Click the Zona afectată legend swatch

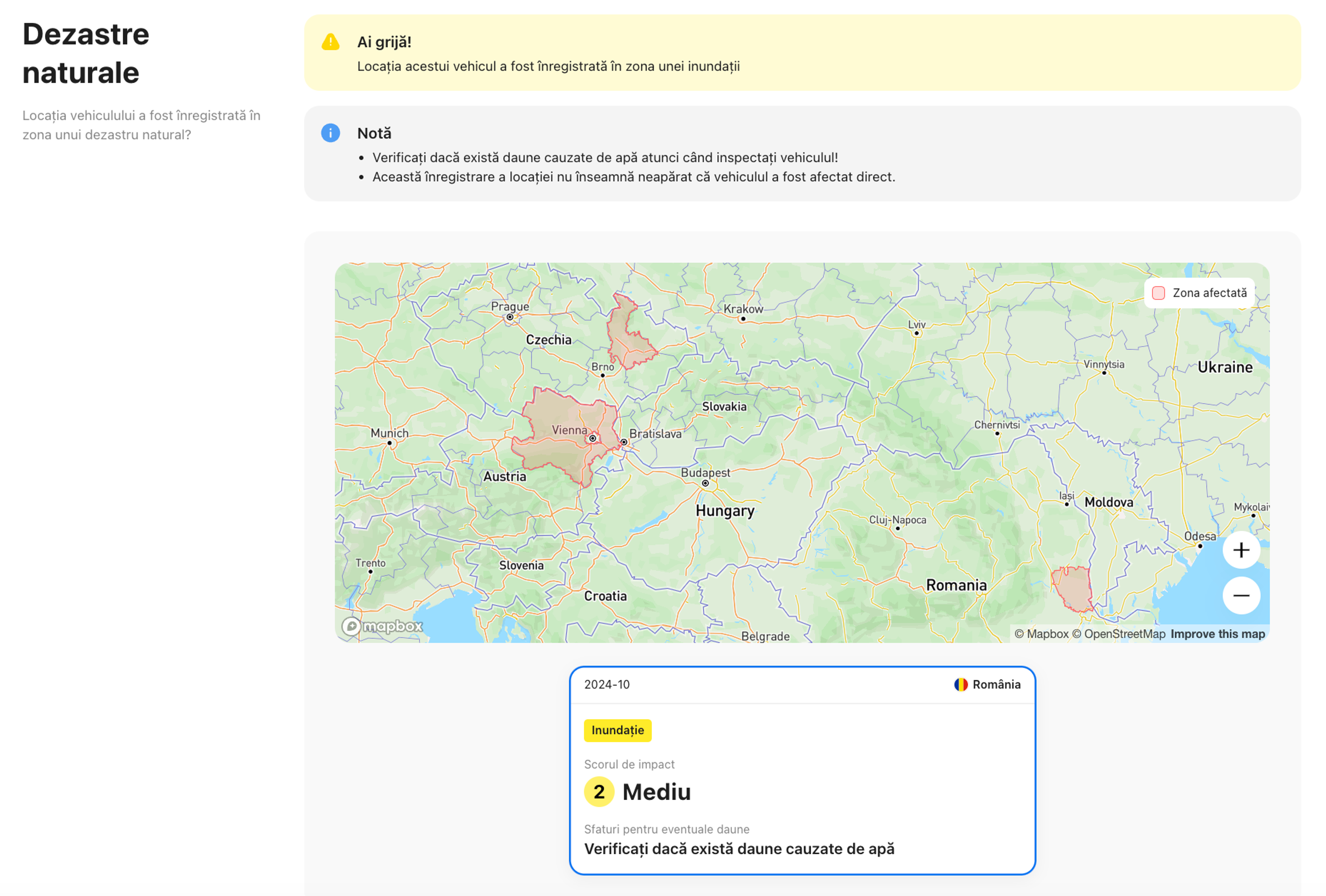[1158, 293]
